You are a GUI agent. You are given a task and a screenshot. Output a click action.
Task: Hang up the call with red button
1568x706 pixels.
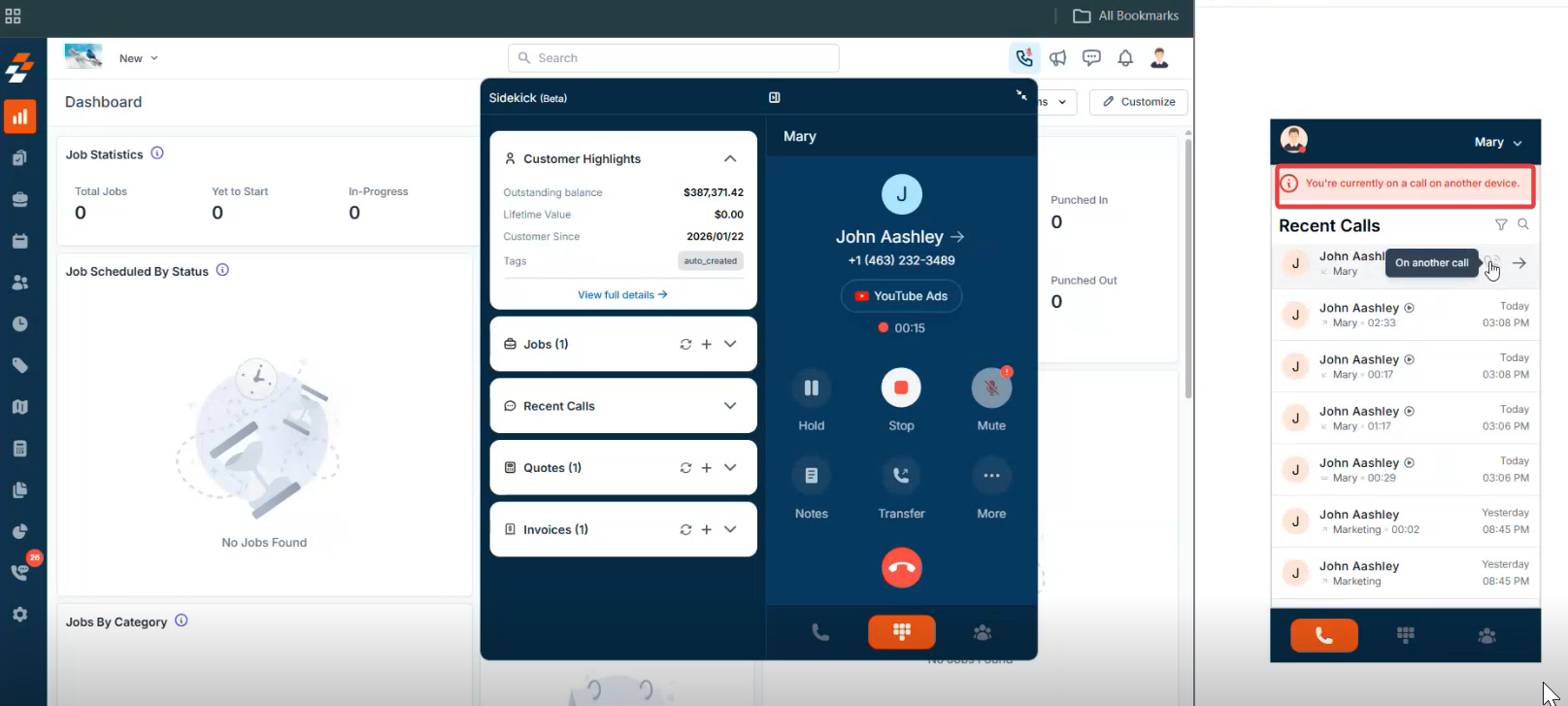point(902,568)
